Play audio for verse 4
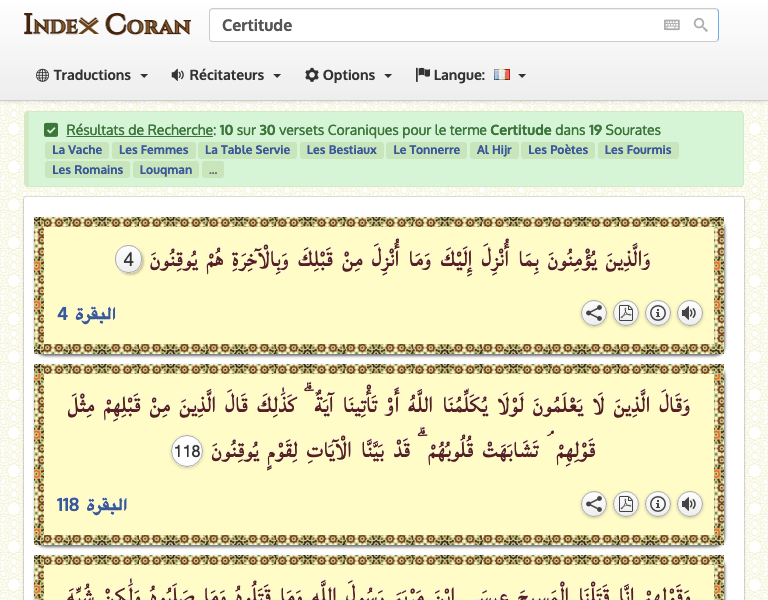 (689, 313)
